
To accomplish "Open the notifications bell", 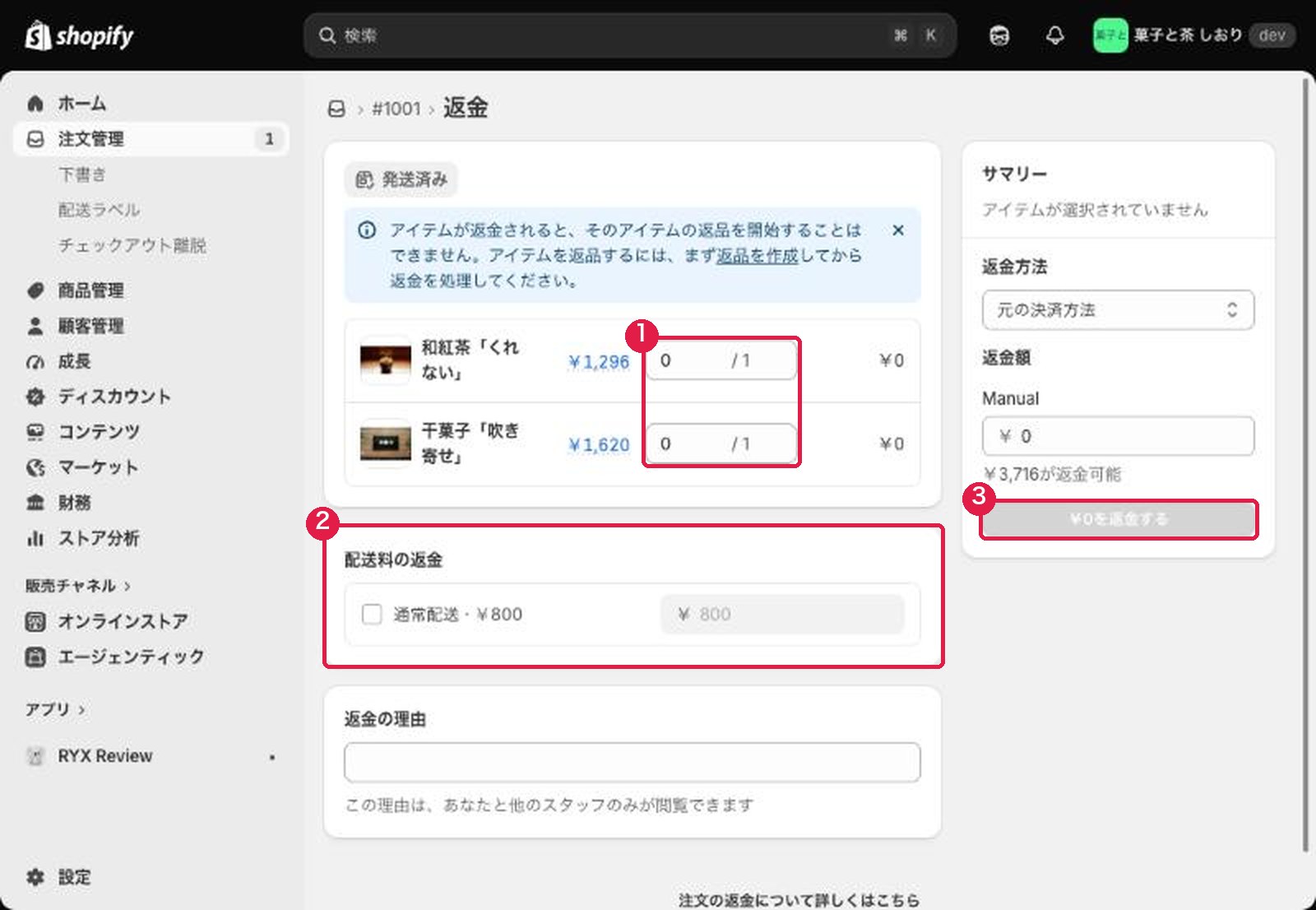I will click(1054, 35).
